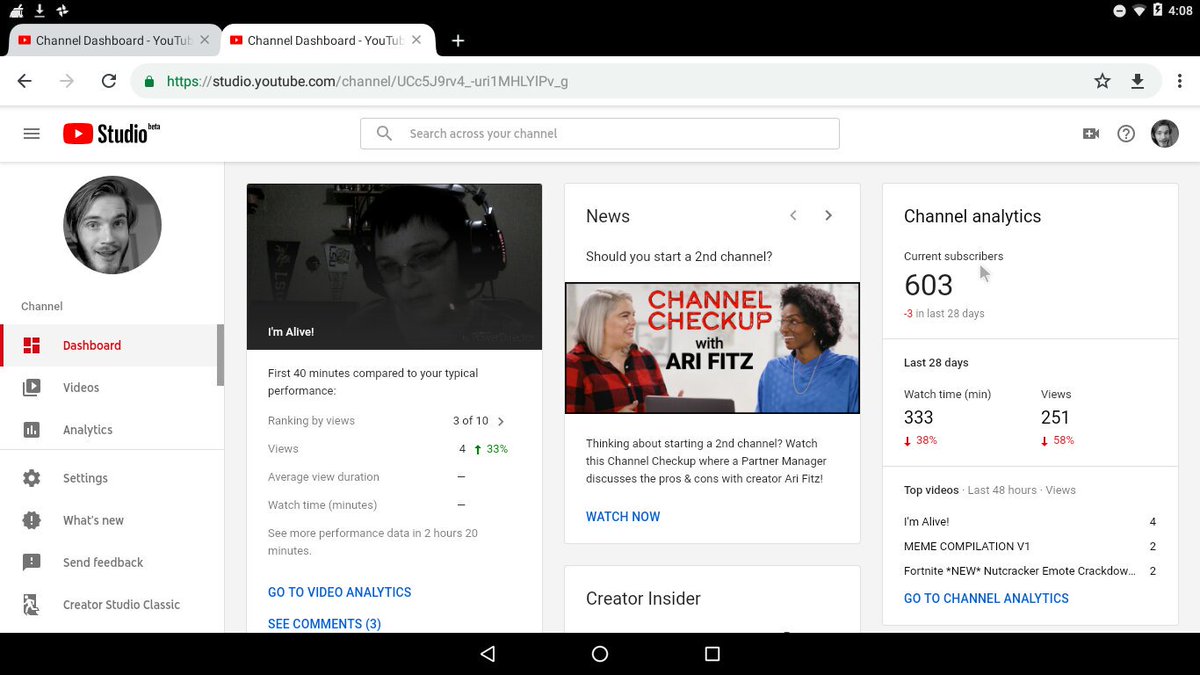Open account avatar in top bar
Viewport: 1200px width, 675px height.
[x=1165, y=134]
